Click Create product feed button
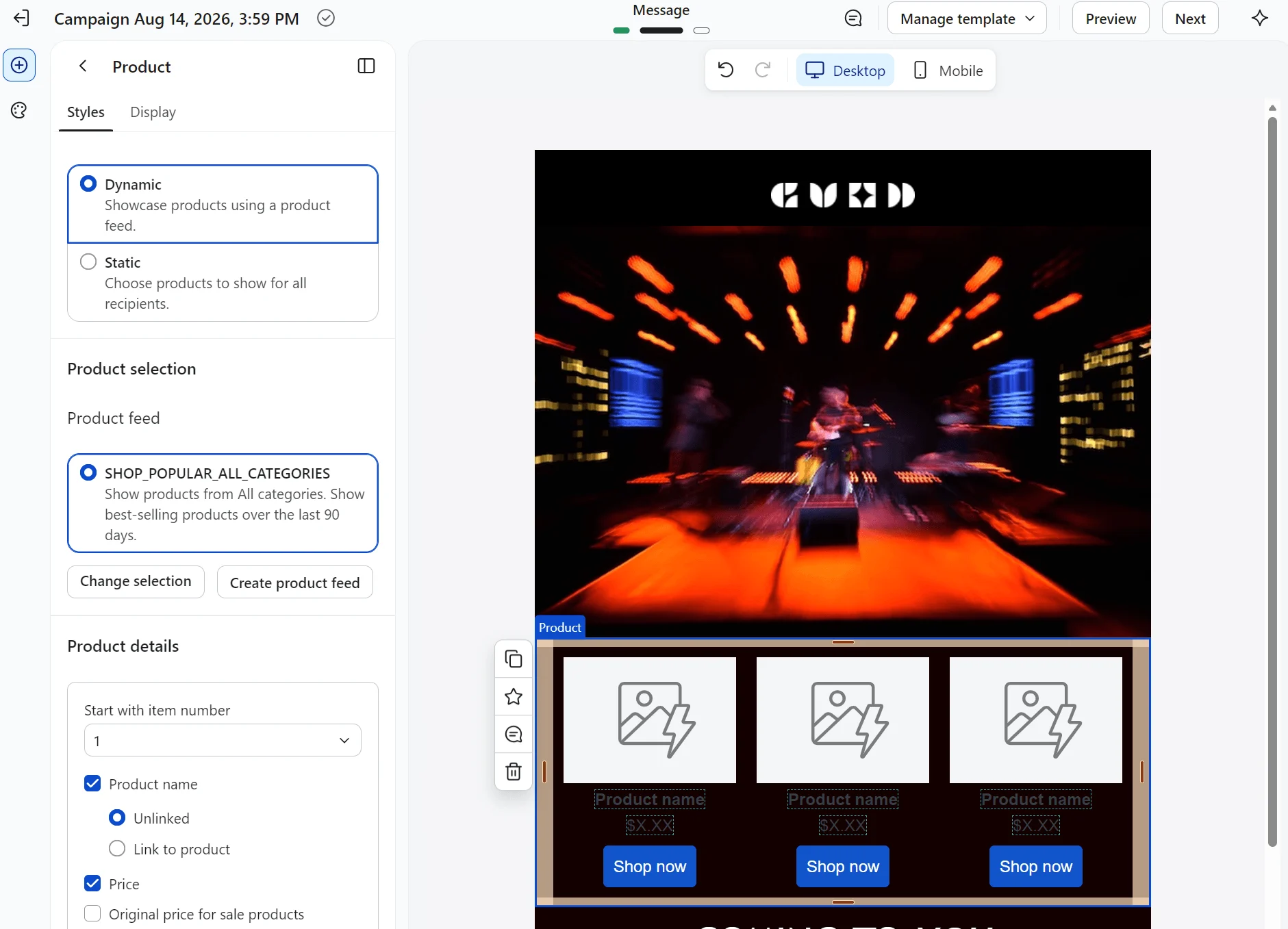The height and width of the screenshot is (929, 1288). click(295, 582)
